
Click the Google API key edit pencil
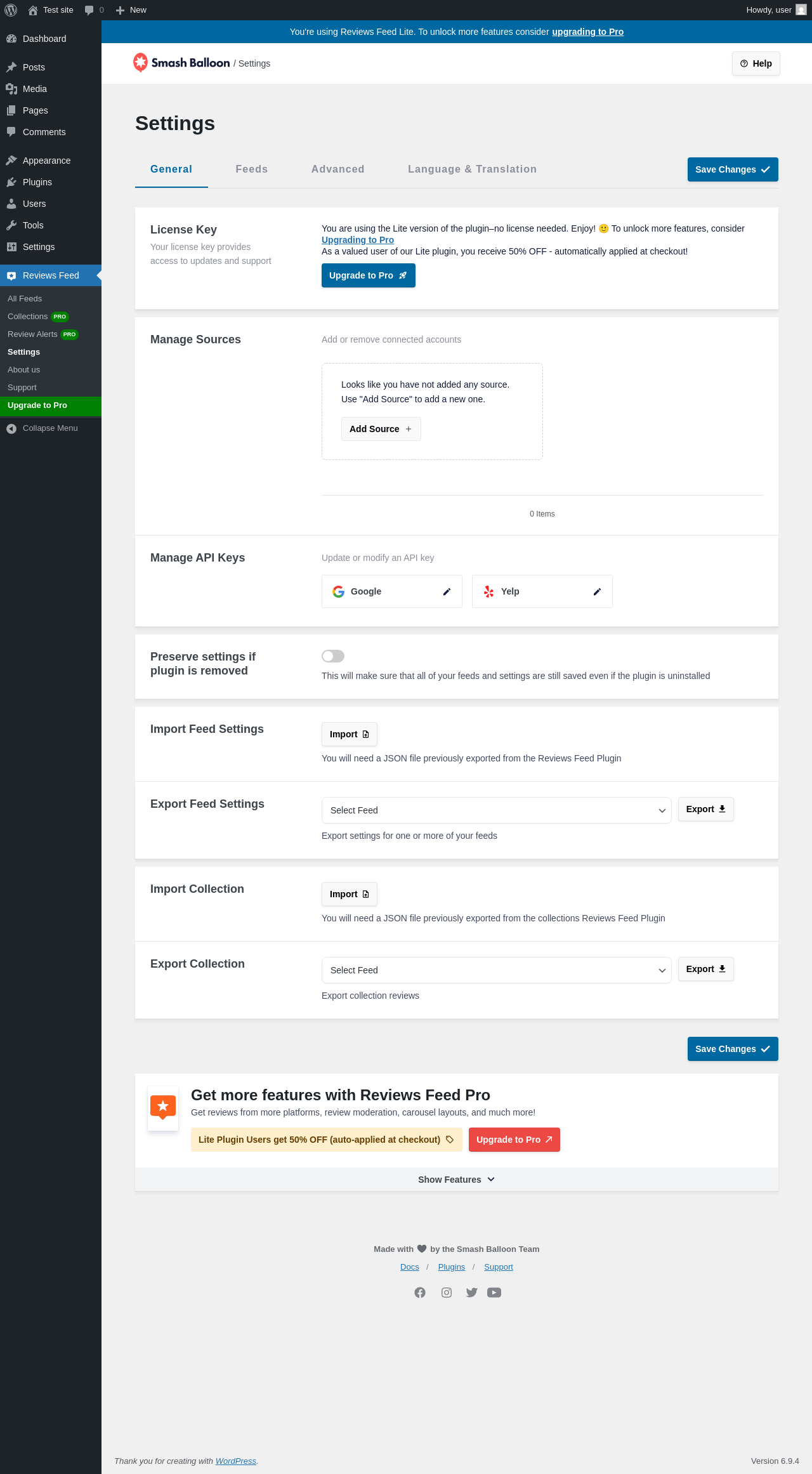click(x=447, y=591)
